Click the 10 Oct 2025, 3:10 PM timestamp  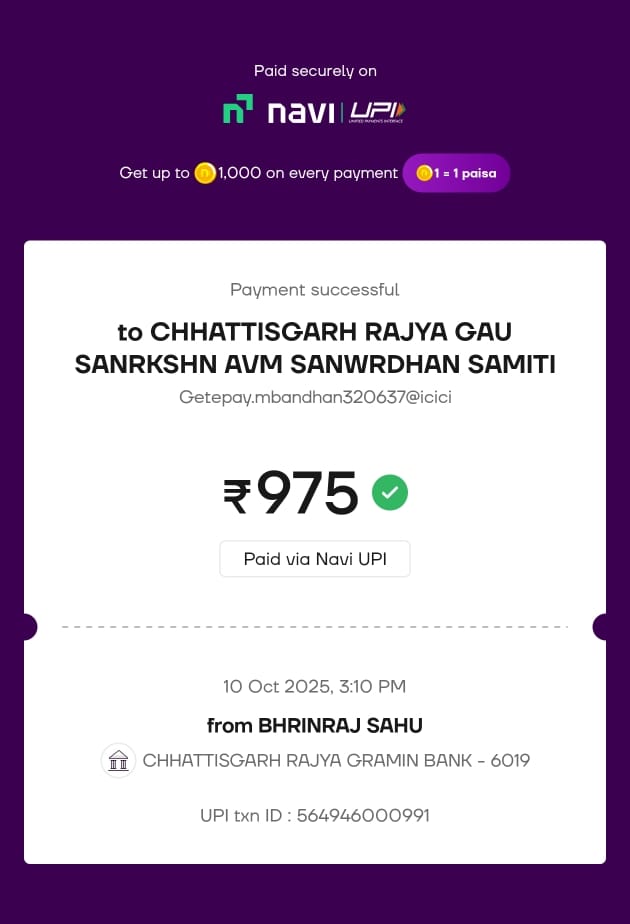click(x=315, y=687)
